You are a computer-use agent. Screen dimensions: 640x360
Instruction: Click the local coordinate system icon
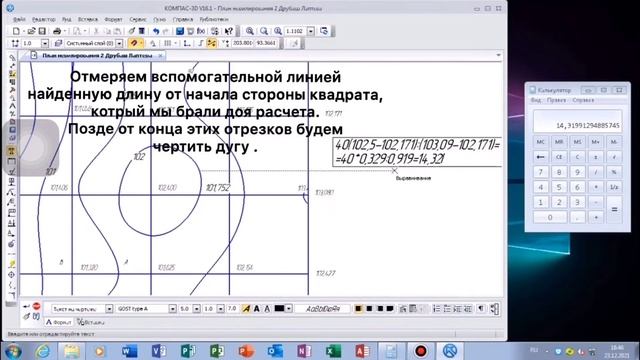pyautogui.click(x=187, y=43)
